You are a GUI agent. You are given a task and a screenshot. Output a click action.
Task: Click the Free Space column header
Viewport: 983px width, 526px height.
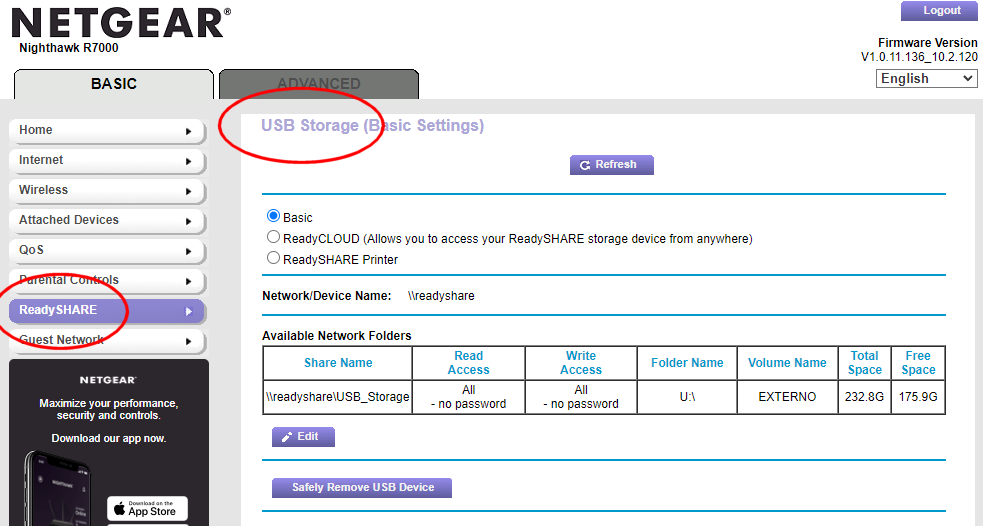point(918,363)
